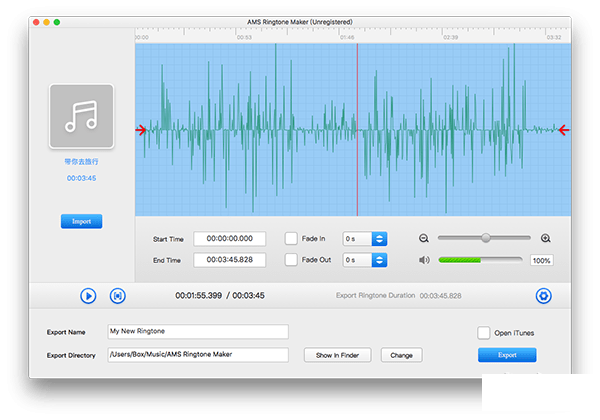
Task: Click the Export Directory path field
Action: 198,355
